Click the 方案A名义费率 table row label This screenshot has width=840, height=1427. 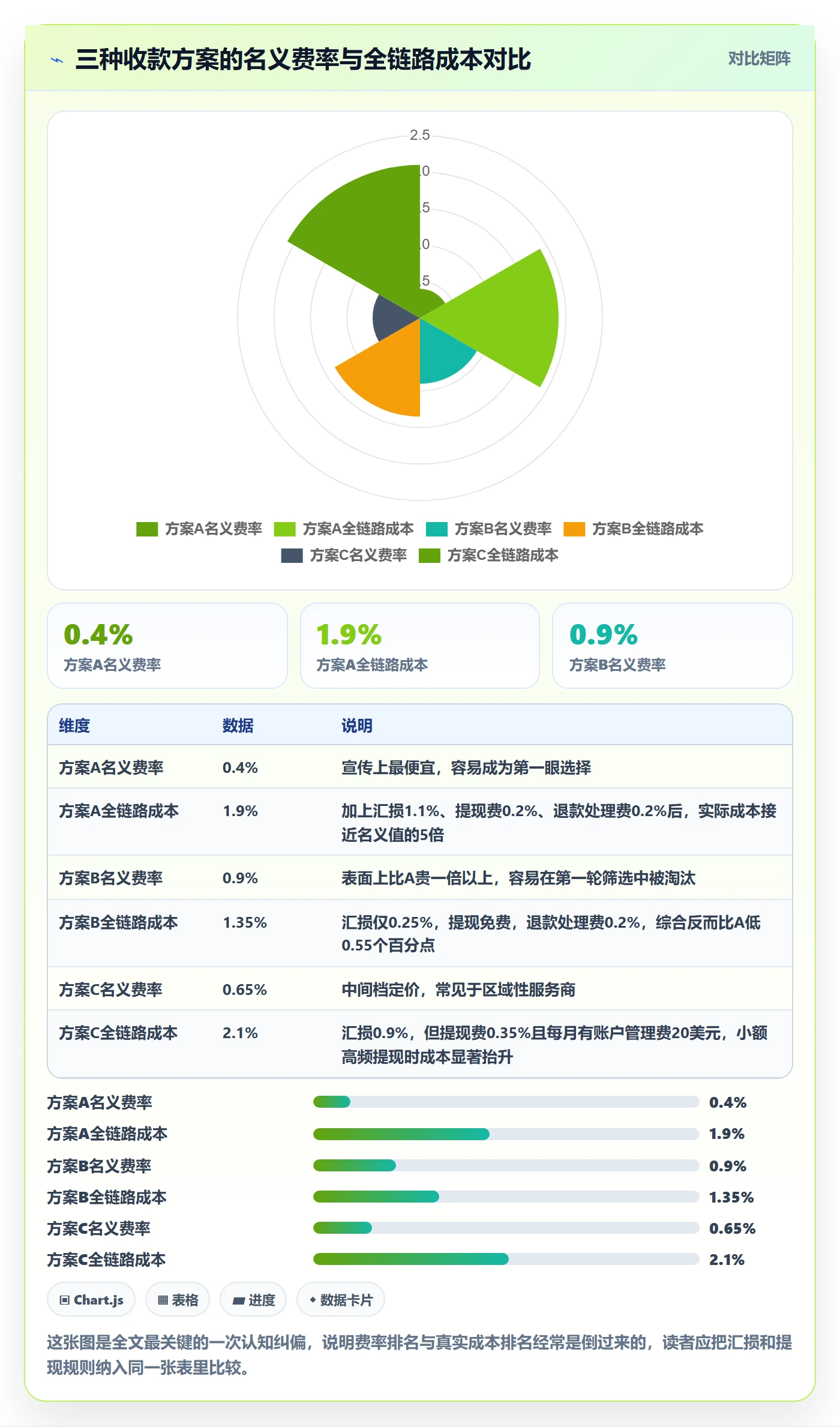(x=111, y=768)
